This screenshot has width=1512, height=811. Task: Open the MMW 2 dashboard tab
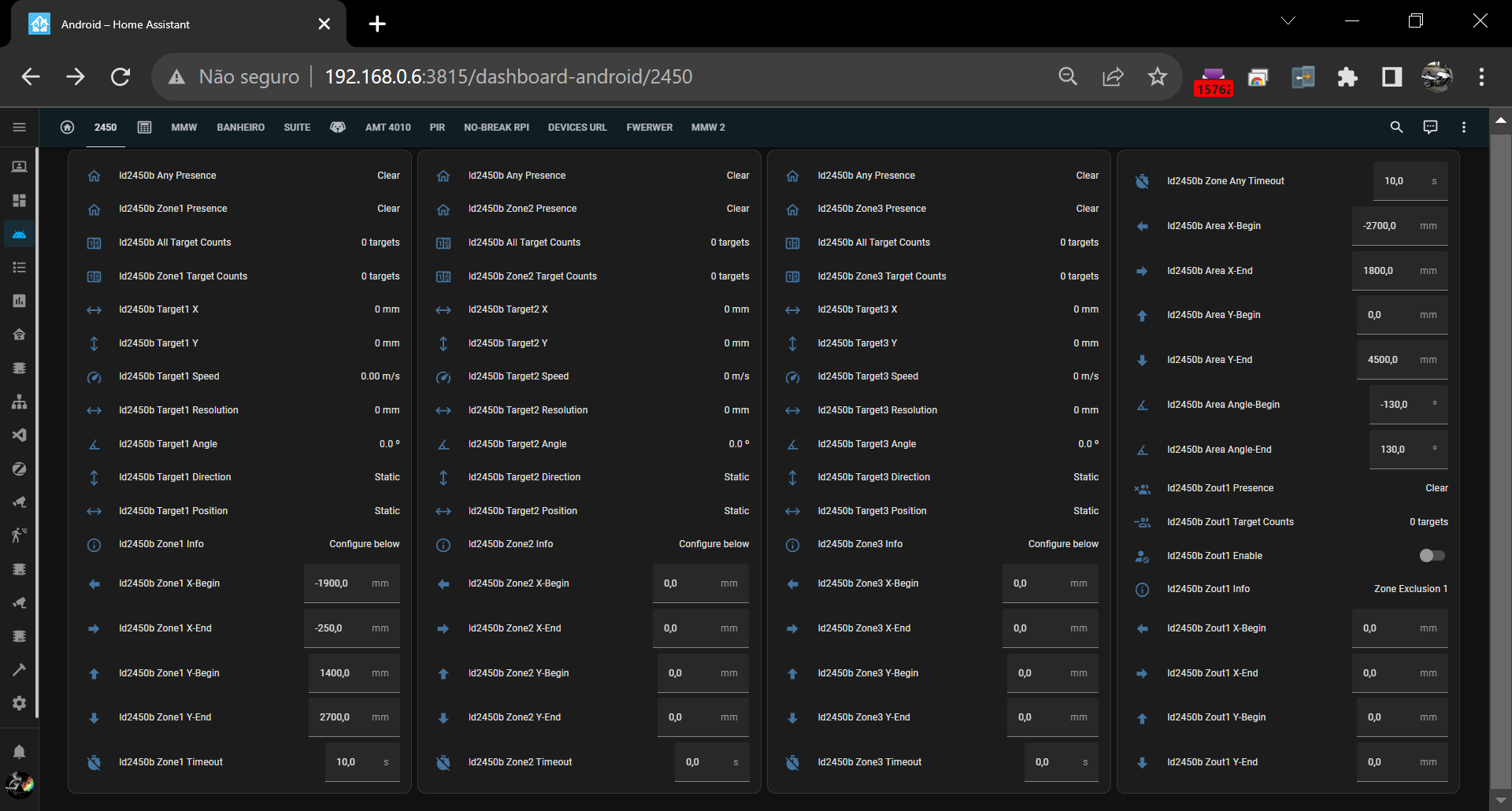point(708,127)
